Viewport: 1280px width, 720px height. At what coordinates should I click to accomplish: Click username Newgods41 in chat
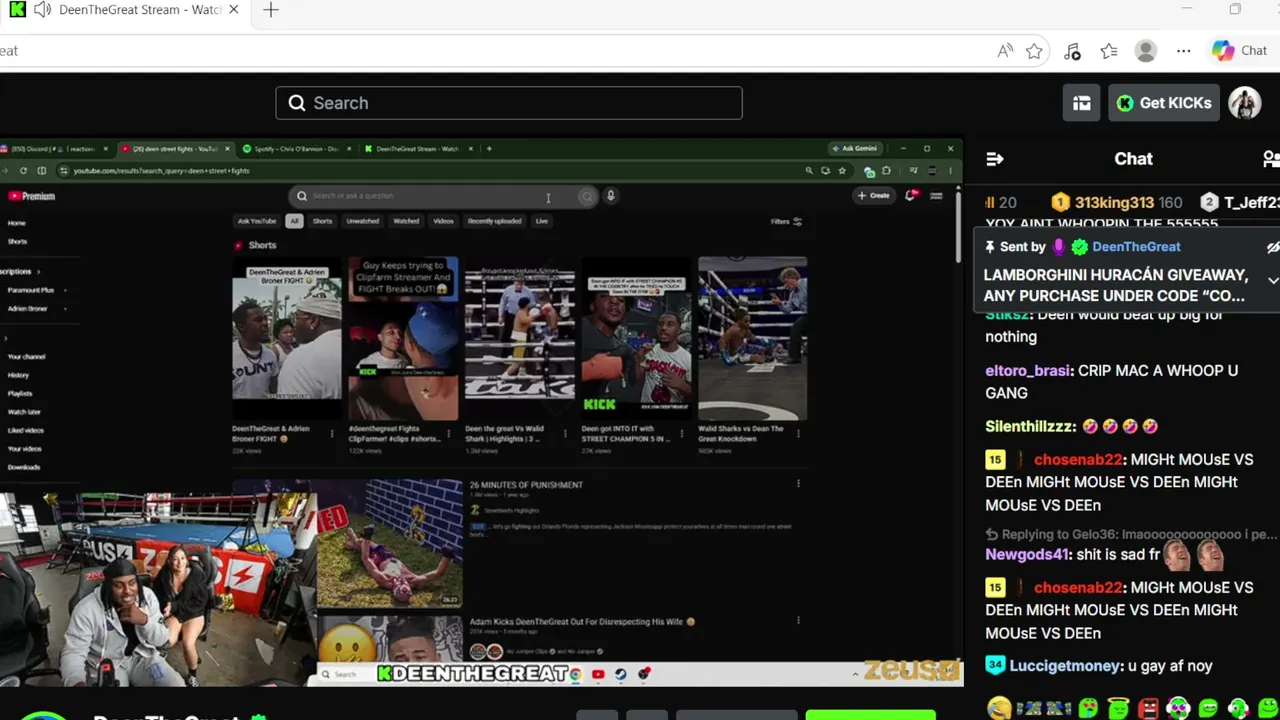1028,554
